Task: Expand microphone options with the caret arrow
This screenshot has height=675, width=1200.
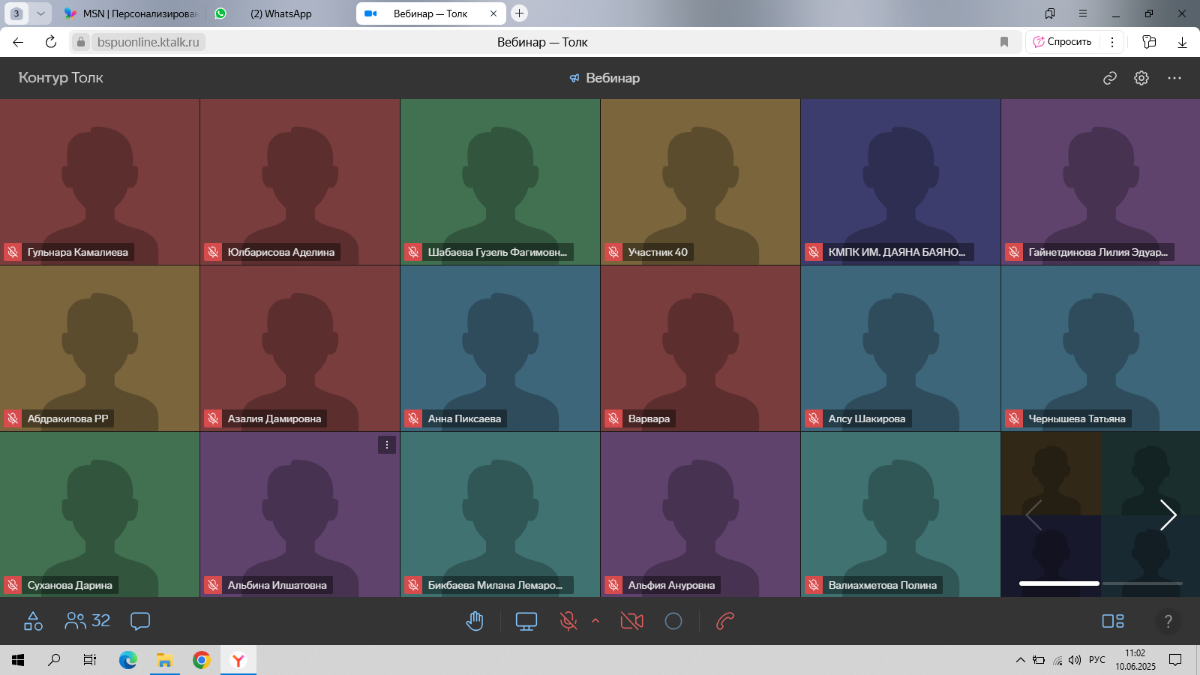Action: pyautogui.click(x=596, y=621)
